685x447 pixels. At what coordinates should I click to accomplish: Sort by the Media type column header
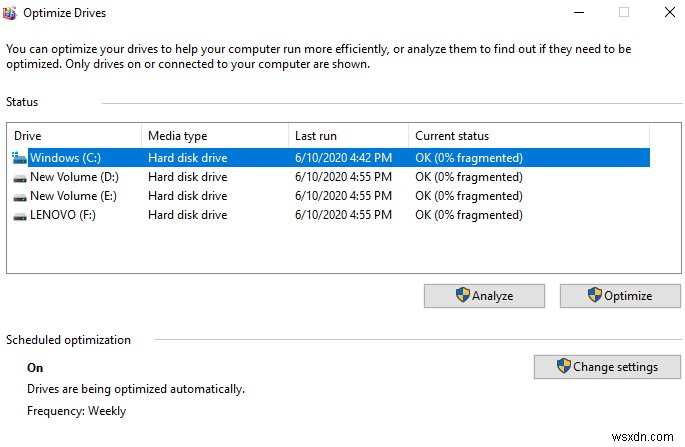215,136
